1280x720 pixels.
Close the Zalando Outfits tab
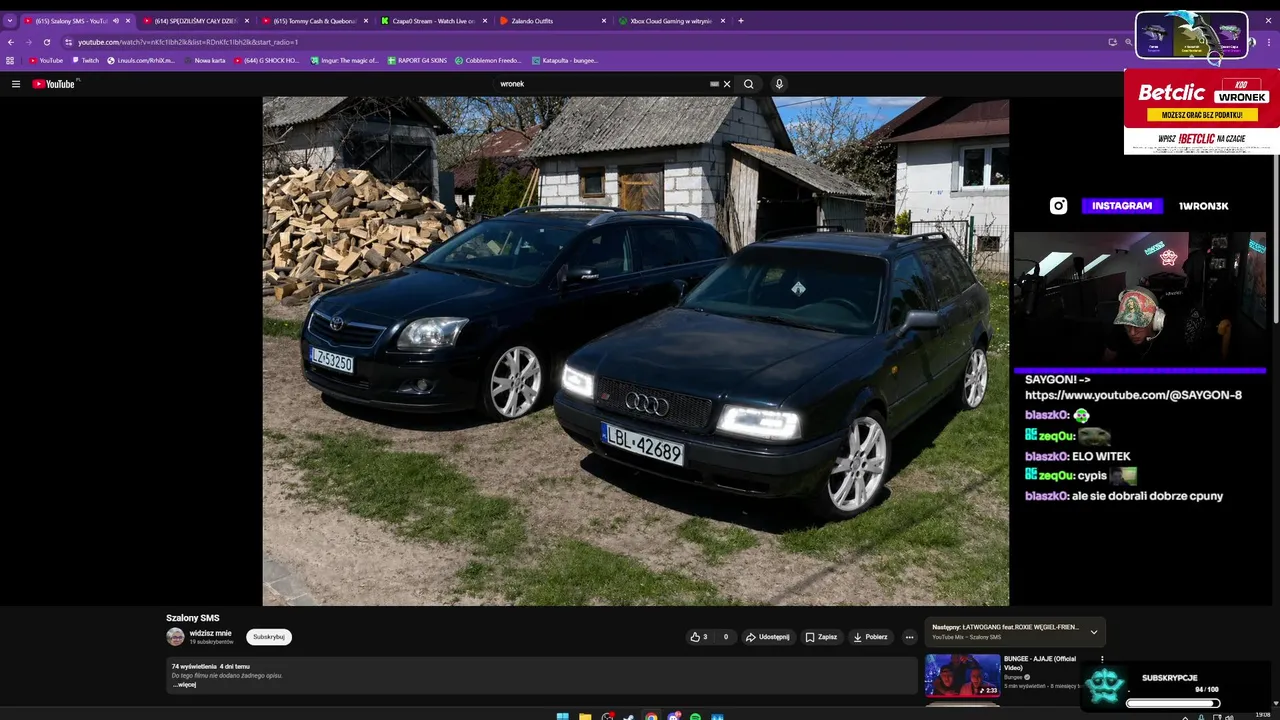tap(604, 21)
